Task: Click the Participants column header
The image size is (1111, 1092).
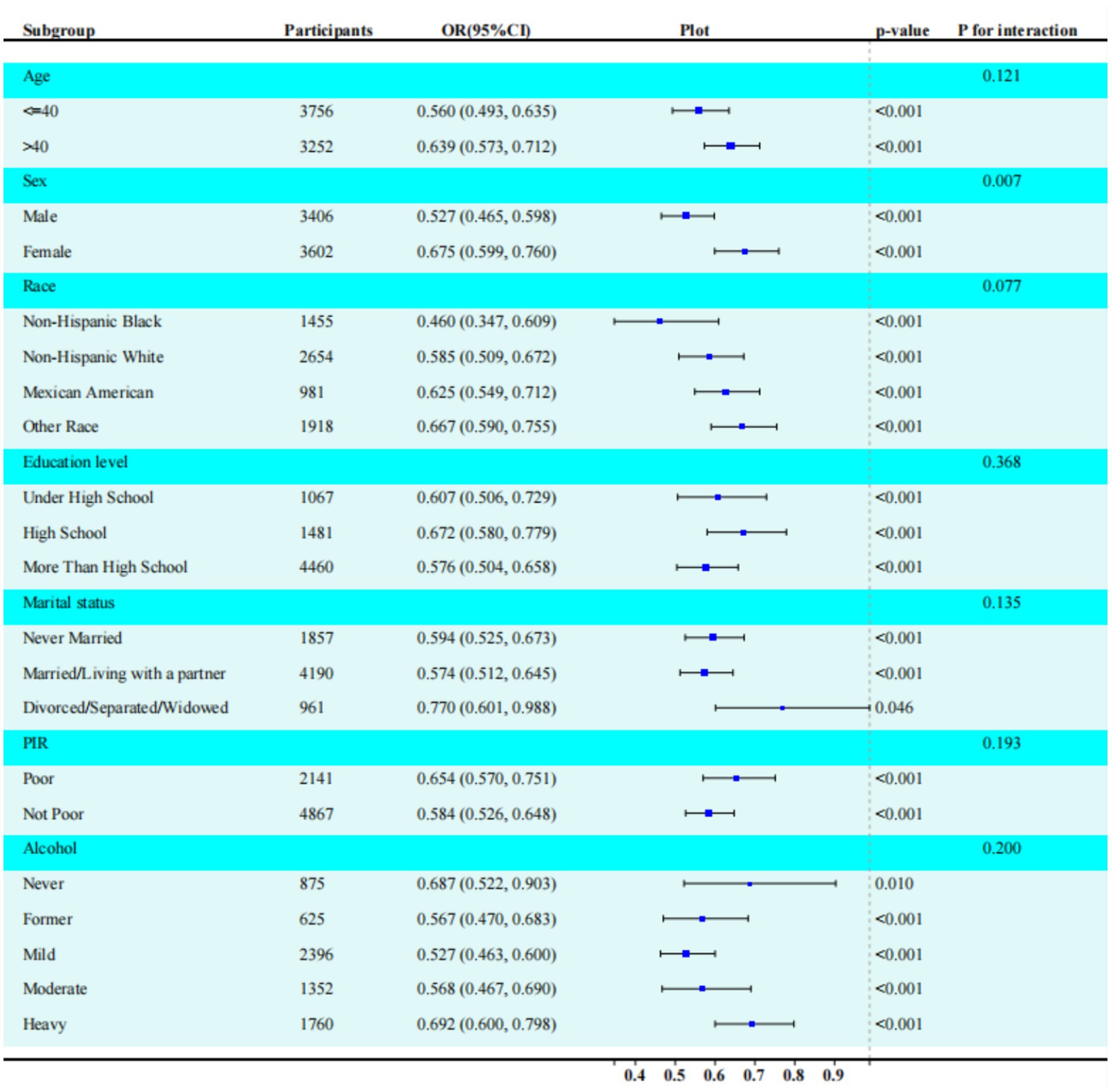Action: coord(328,30)
